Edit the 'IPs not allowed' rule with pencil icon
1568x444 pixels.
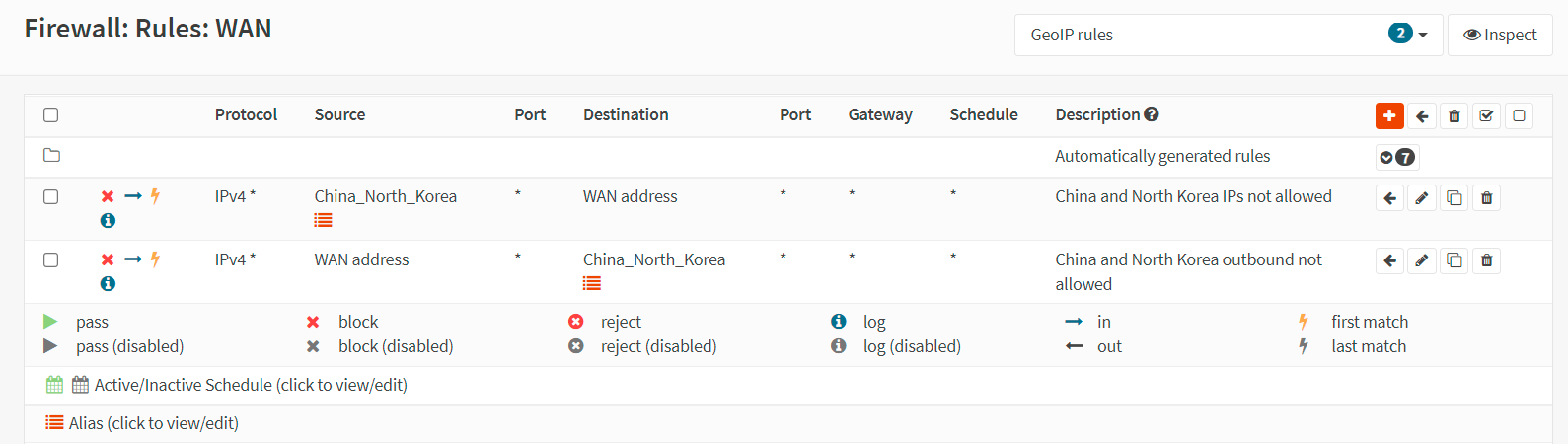pos(1421,198)
